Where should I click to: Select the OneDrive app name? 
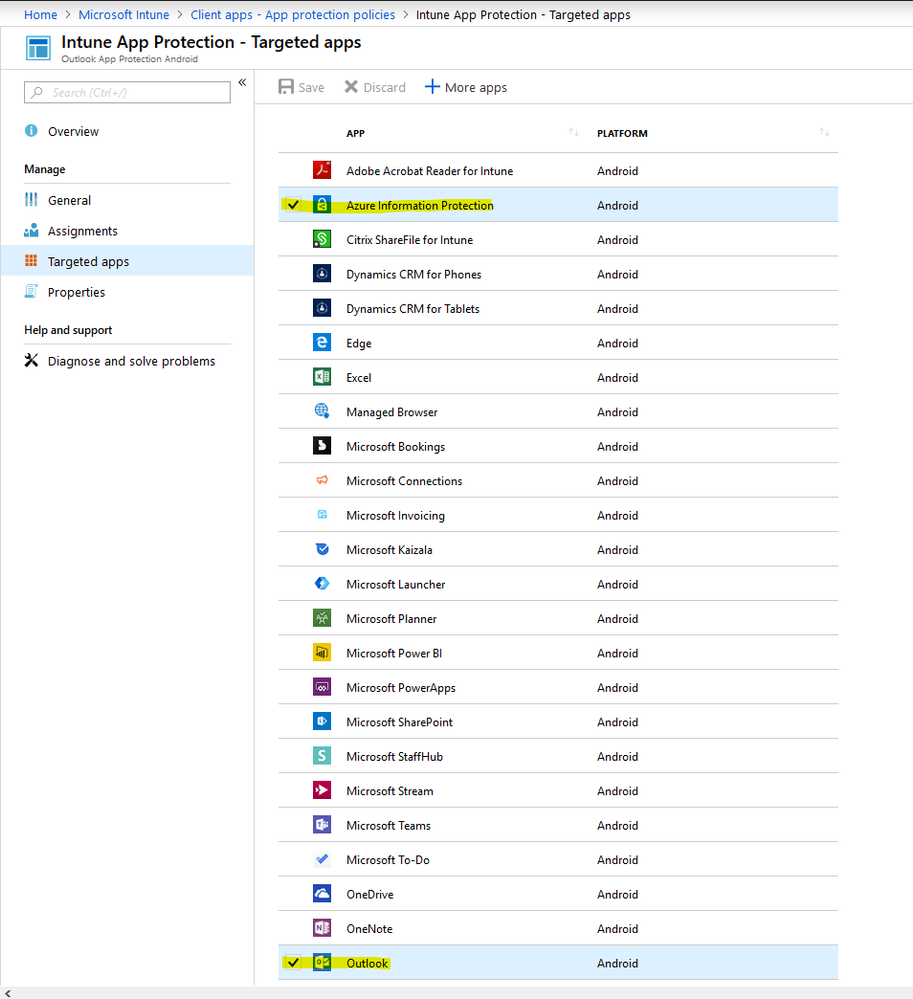click(x=370, y=894)
